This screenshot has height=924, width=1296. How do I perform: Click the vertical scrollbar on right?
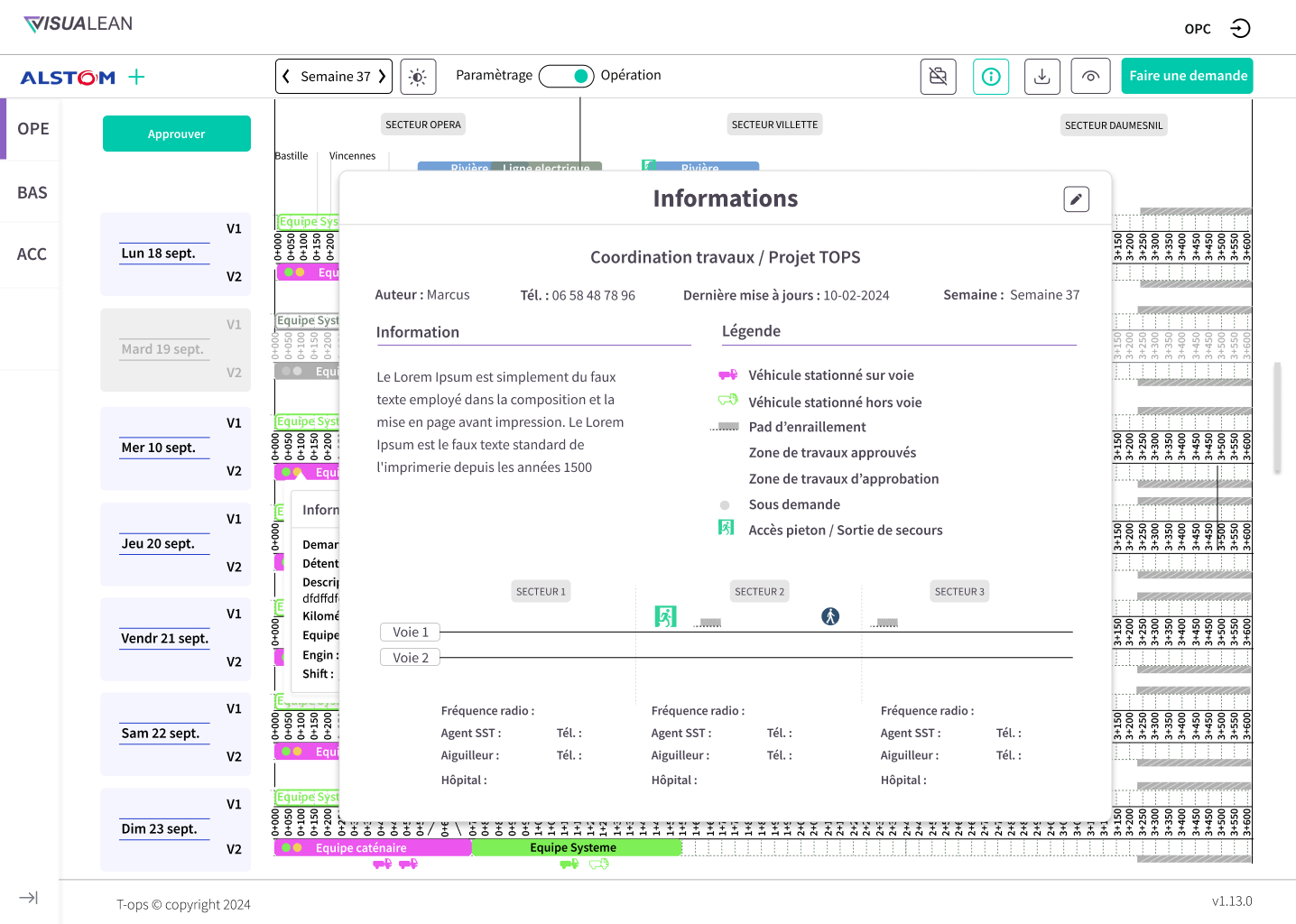(1277, 418)
